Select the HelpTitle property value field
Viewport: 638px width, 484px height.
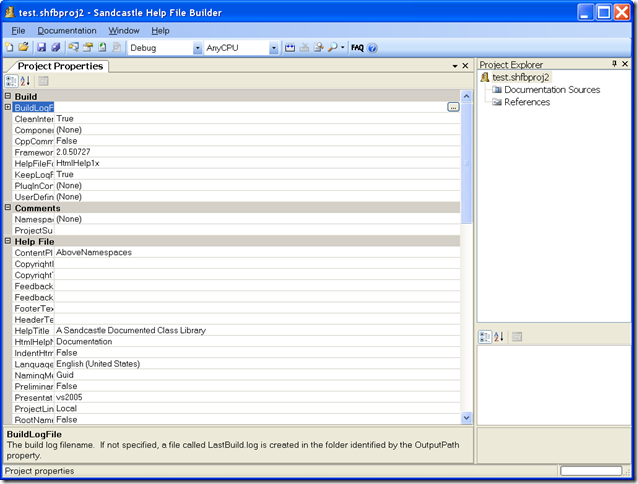coord(250,330)
